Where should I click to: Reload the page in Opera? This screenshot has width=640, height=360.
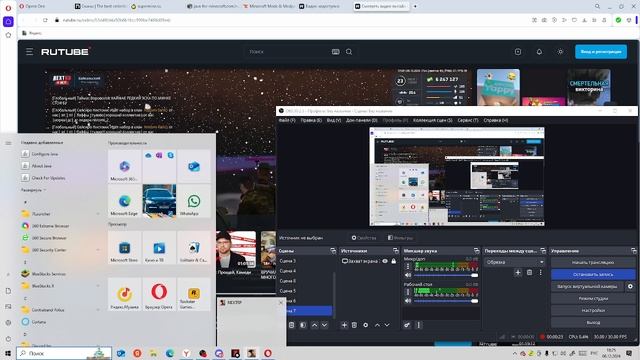(45, 20)
